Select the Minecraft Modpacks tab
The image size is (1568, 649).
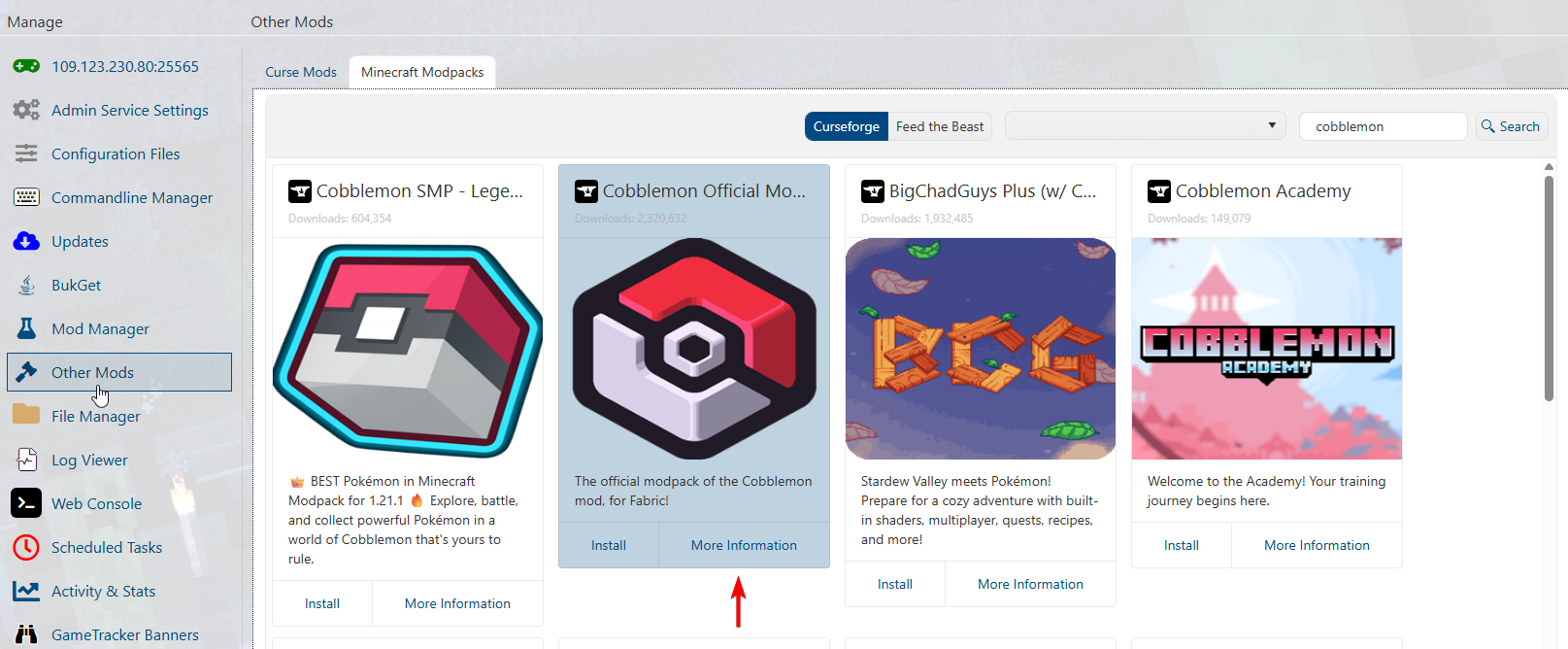(422, 72)
